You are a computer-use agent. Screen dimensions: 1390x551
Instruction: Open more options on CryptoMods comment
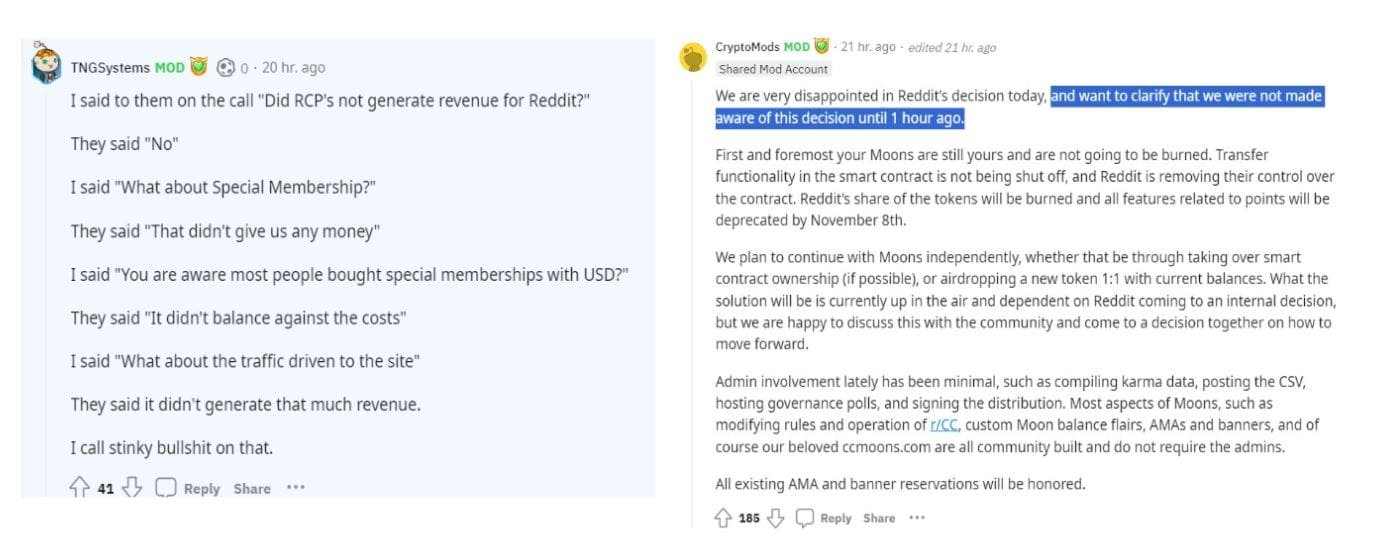917,517
